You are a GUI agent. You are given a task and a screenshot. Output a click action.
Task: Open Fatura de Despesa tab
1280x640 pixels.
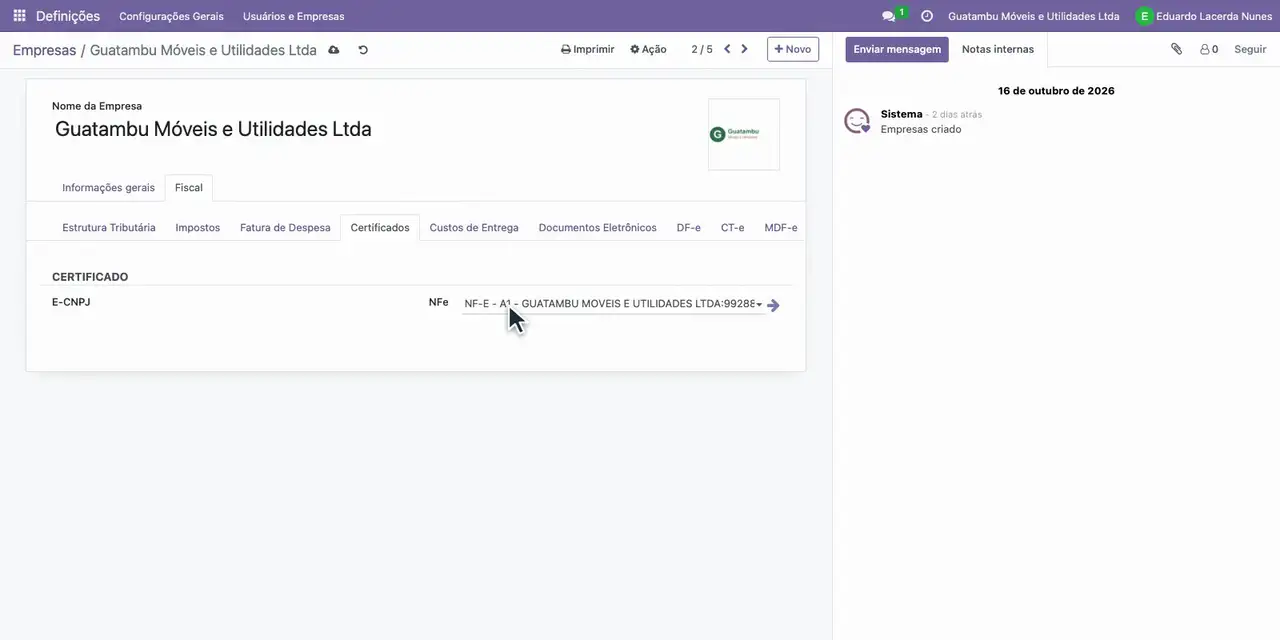click(x=285, y=228)
